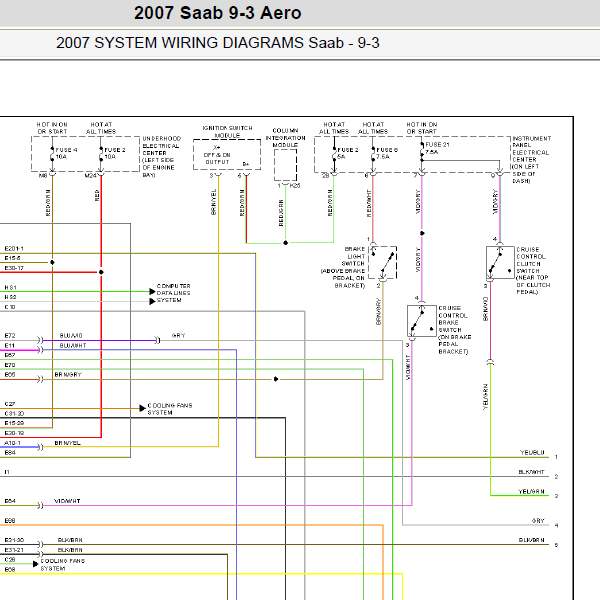The width and height of the screenshot is (600, 600).
Task: Click the cruise control clutch switch symbol
Action: tap(500, 262)
